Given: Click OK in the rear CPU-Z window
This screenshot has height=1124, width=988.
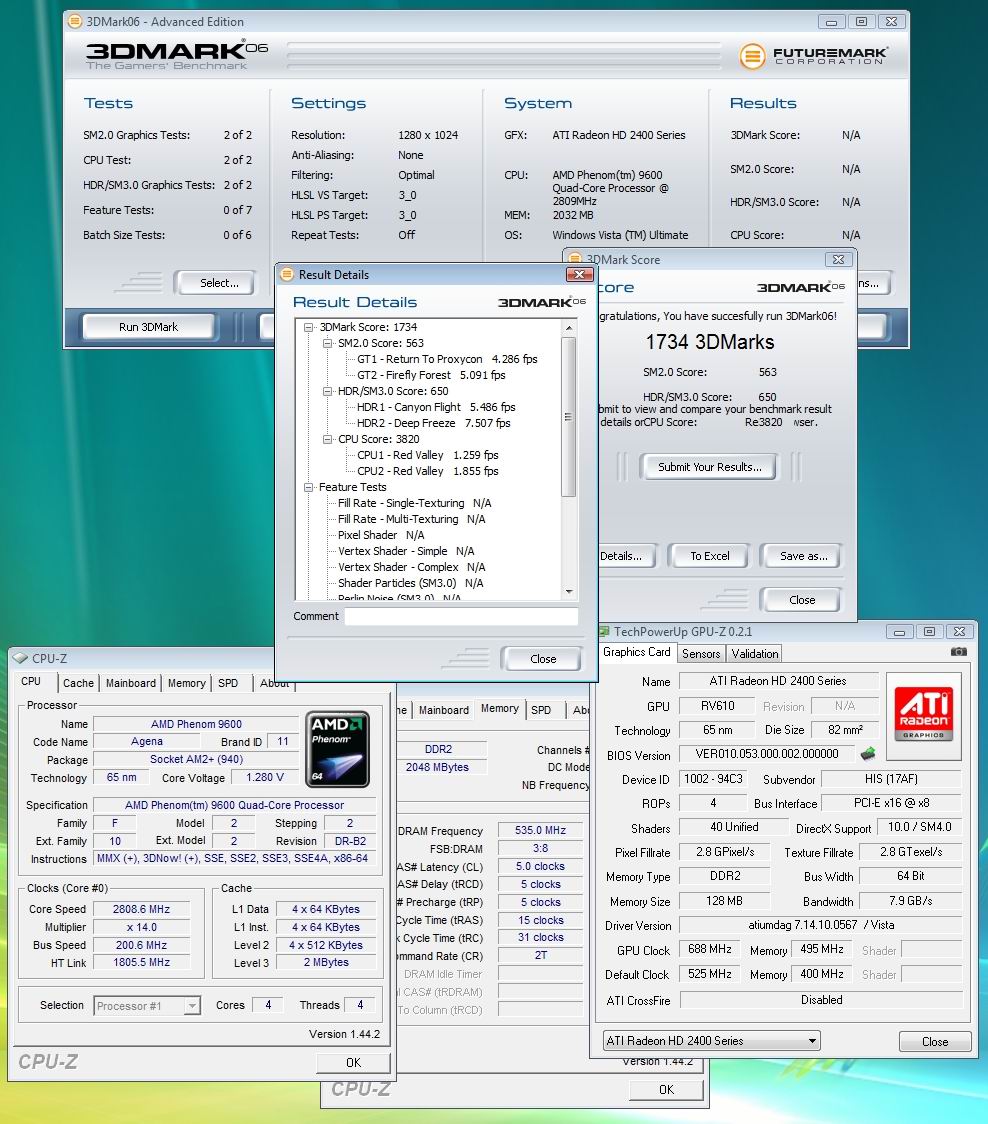Looking at the screenshot, I should 666,1090.
